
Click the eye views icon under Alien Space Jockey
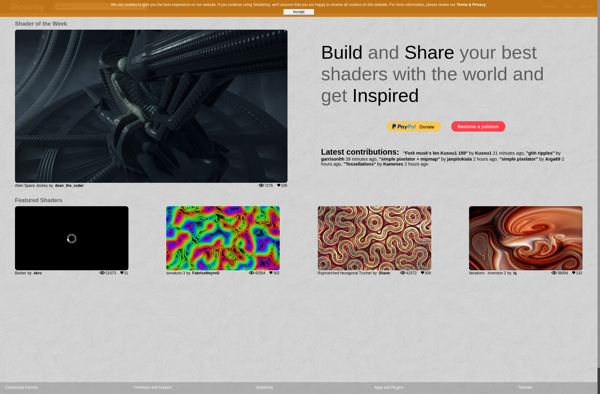click(x=261, y=186)
